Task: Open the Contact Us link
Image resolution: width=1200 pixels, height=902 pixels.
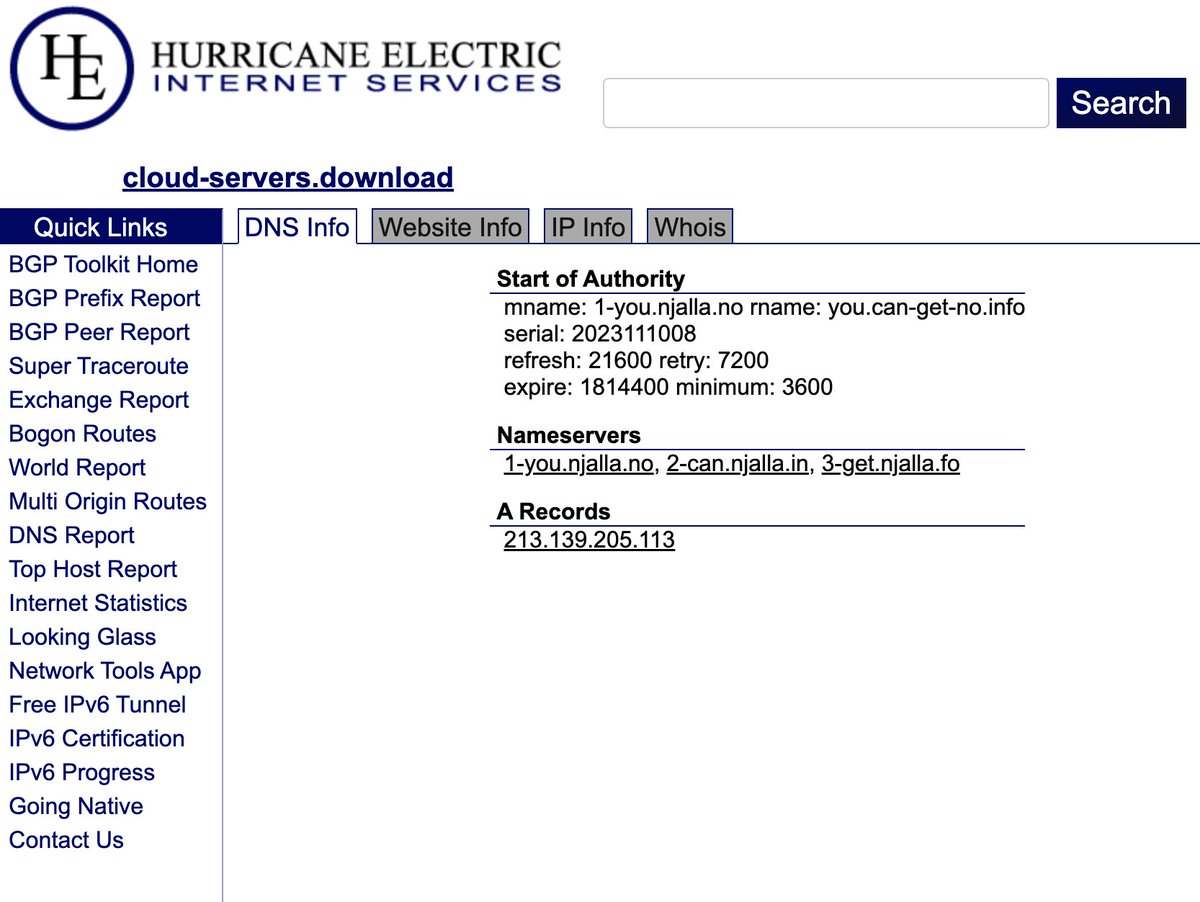Action: click(66, 842)
